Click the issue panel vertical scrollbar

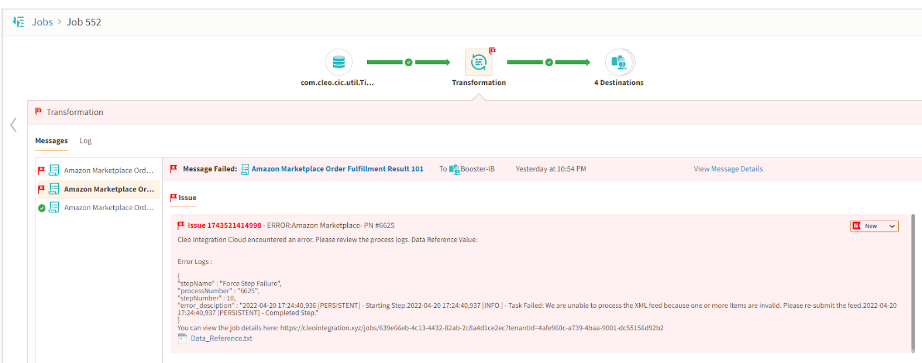(913, 282)
